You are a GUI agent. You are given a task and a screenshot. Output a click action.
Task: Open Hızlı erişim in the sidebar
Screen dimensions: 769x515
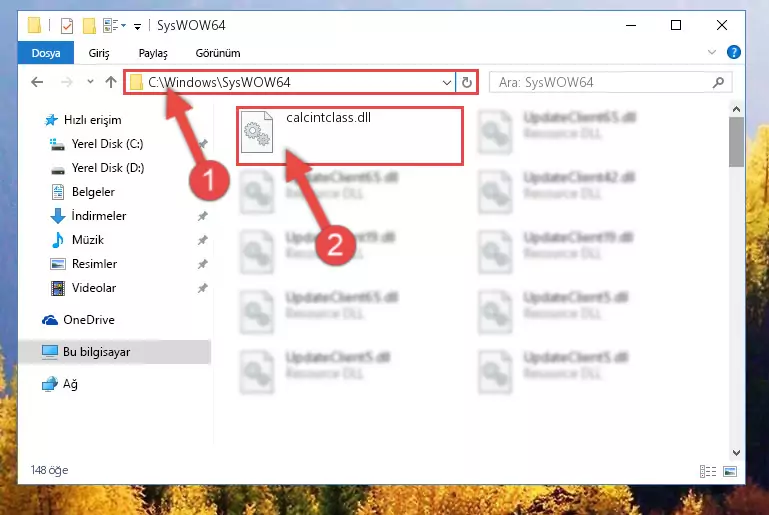pyautogui.click(x=93, y=120)
